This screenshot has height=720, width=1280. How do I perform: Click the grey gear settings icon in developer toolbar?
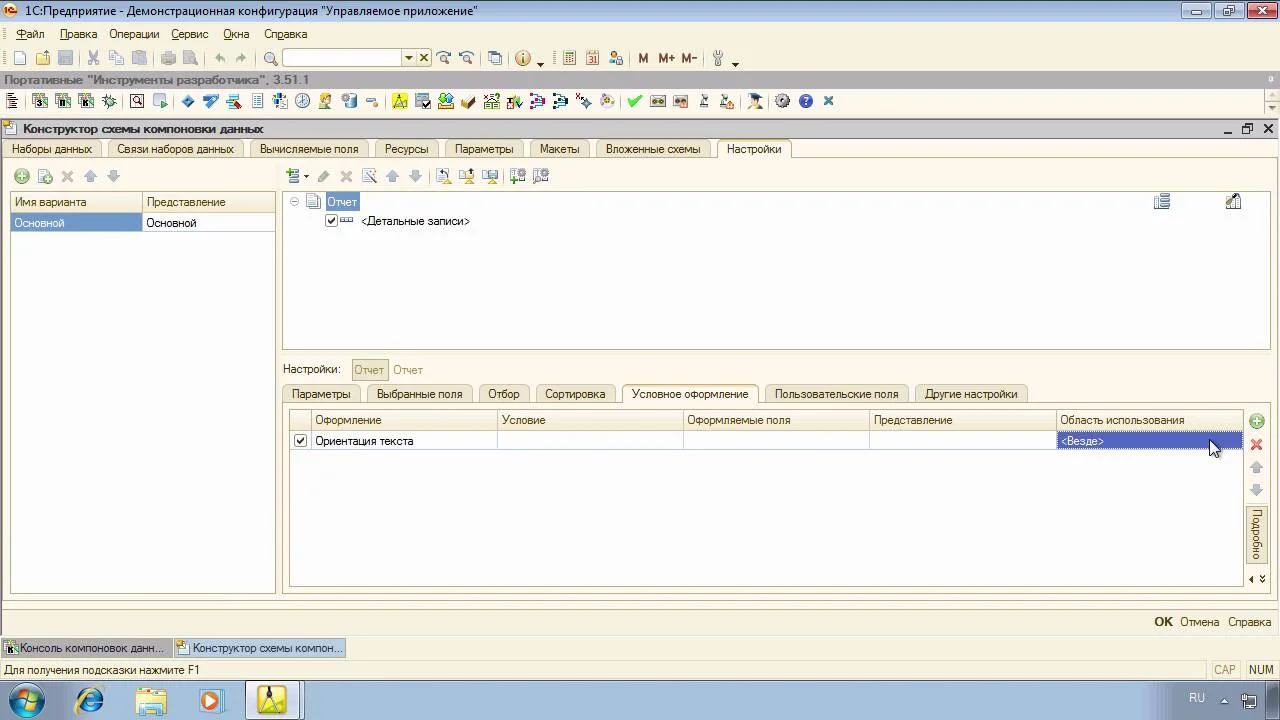pos(783,101)
